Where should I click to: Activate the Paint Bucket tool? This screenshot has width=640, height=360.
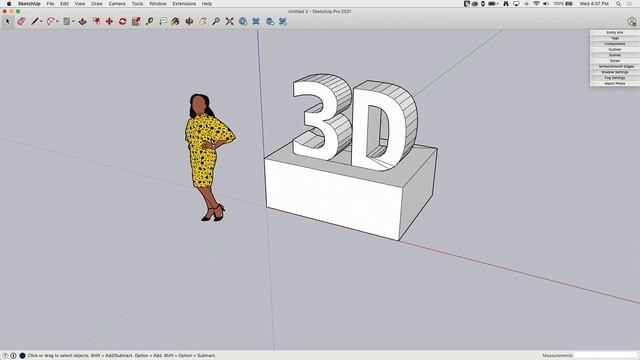(x=176, y=21)
